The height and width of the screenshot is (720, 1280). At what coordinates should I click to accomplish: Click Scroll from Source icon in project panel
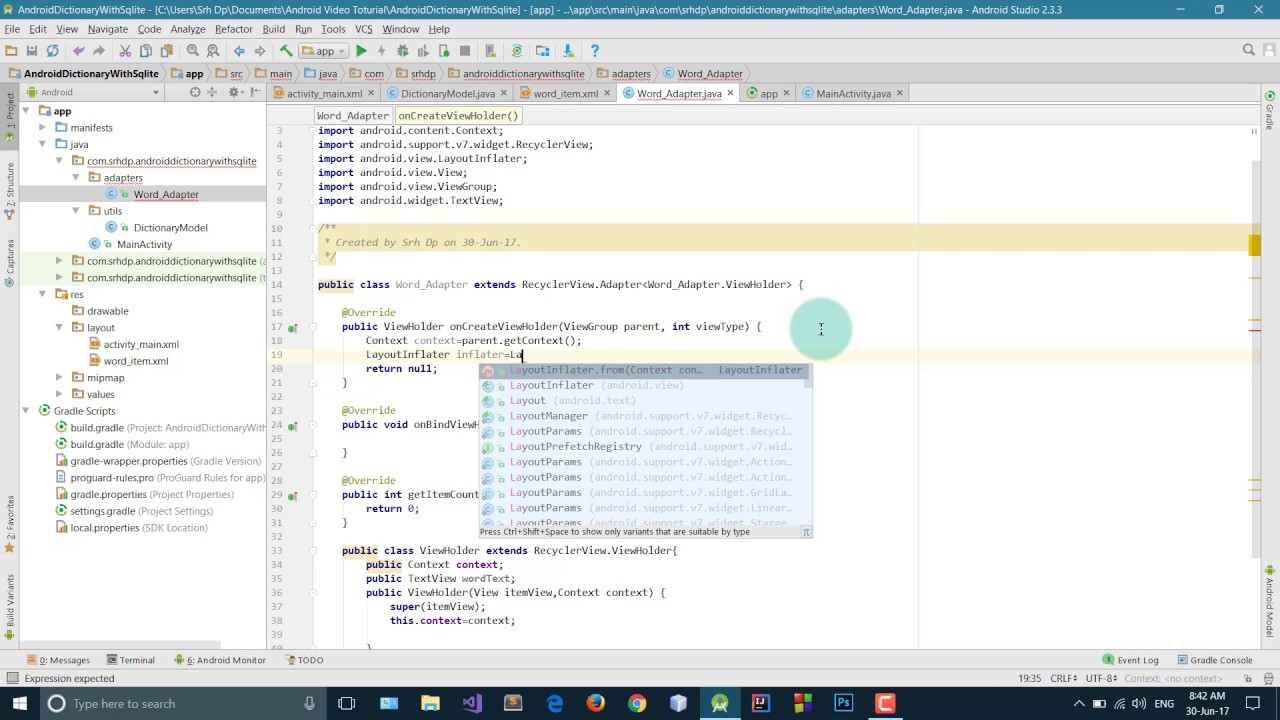(195, 92)
